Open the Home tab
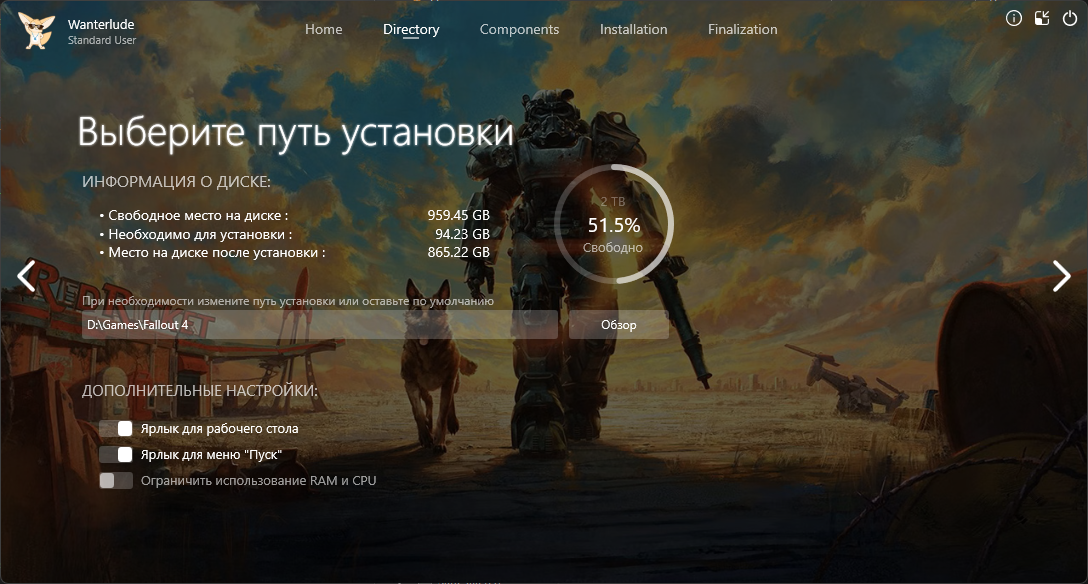The image size is (1088, 584). pos(323,29)
